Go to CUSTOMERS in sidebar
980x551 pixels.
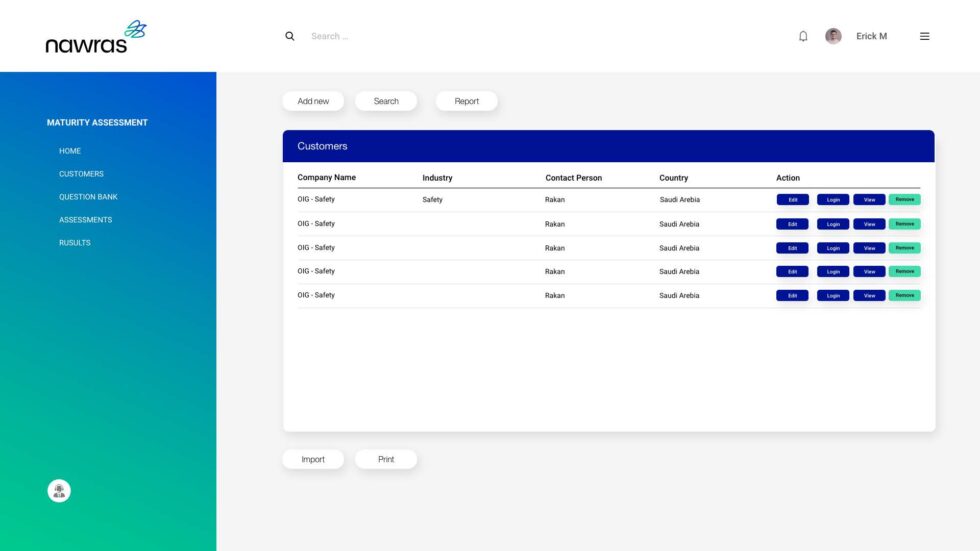81,174
